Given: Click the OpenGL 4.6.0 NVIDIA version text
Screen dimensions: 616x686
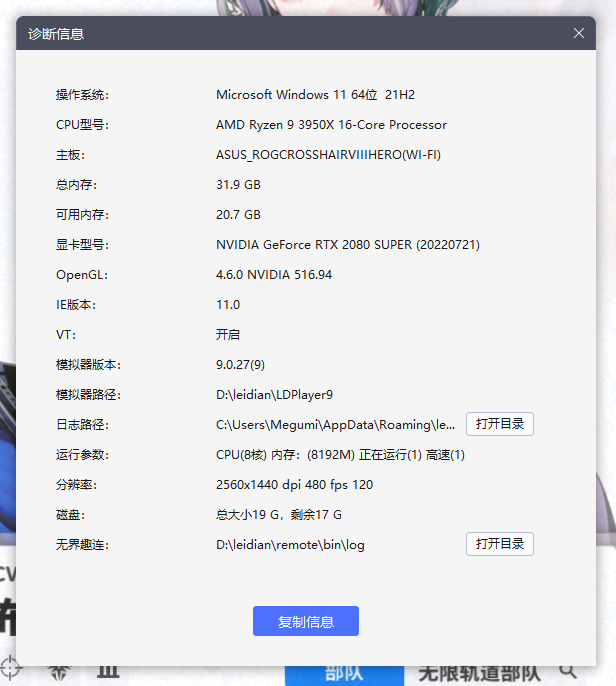Looking at the screenshot, I should coord(274,275).
